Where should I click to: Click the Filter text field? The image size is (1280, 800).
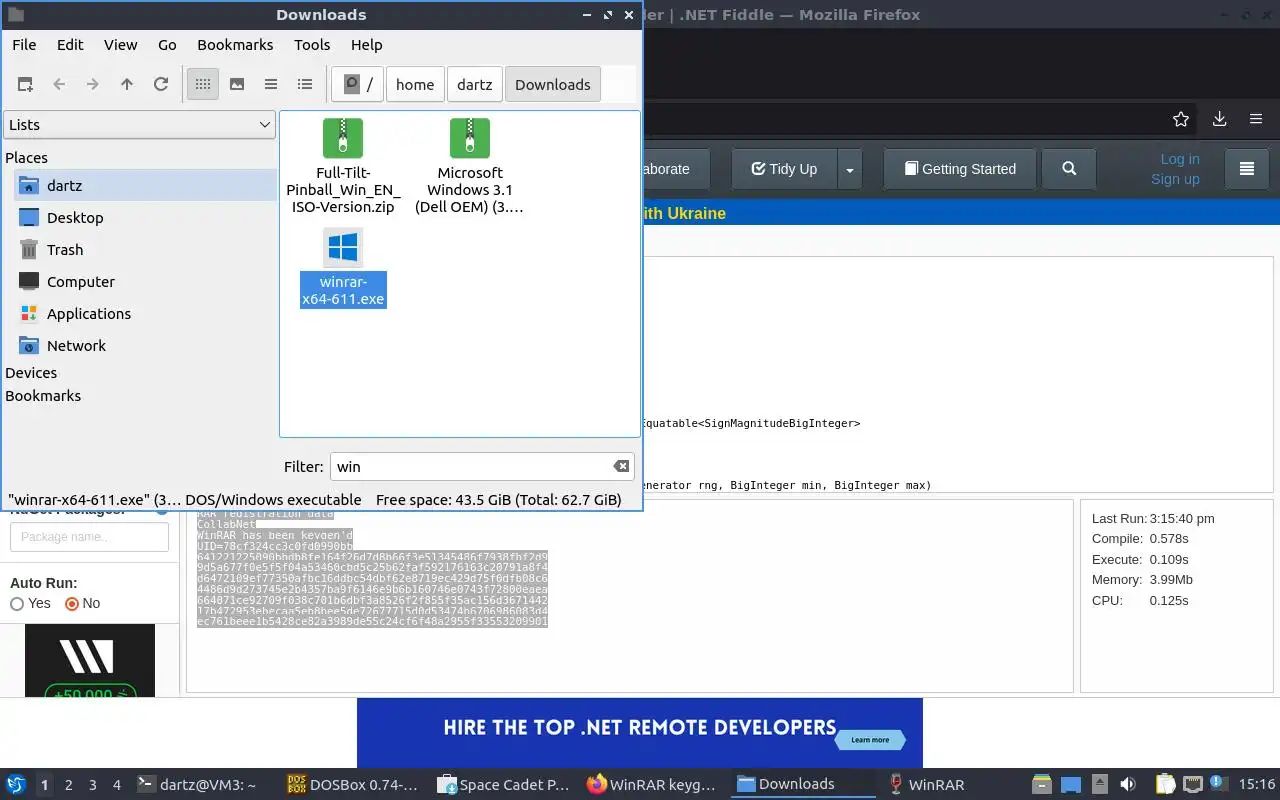coord(472,467)
